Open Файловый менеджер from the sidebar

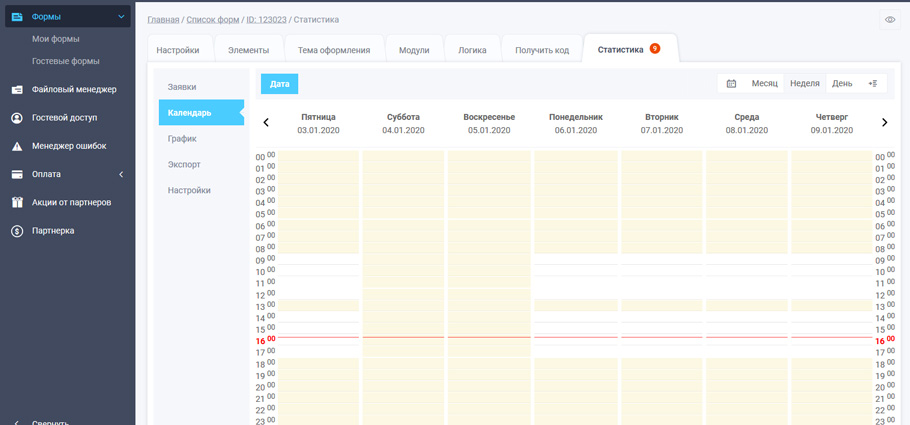coord(73,90)
